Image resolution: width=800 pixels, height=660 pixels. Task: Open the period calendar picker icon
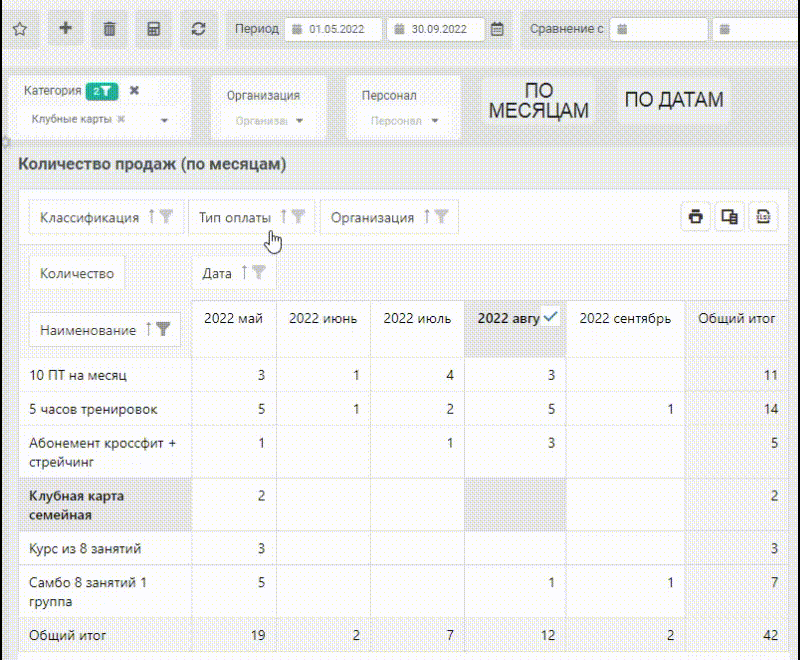(497, 29)
